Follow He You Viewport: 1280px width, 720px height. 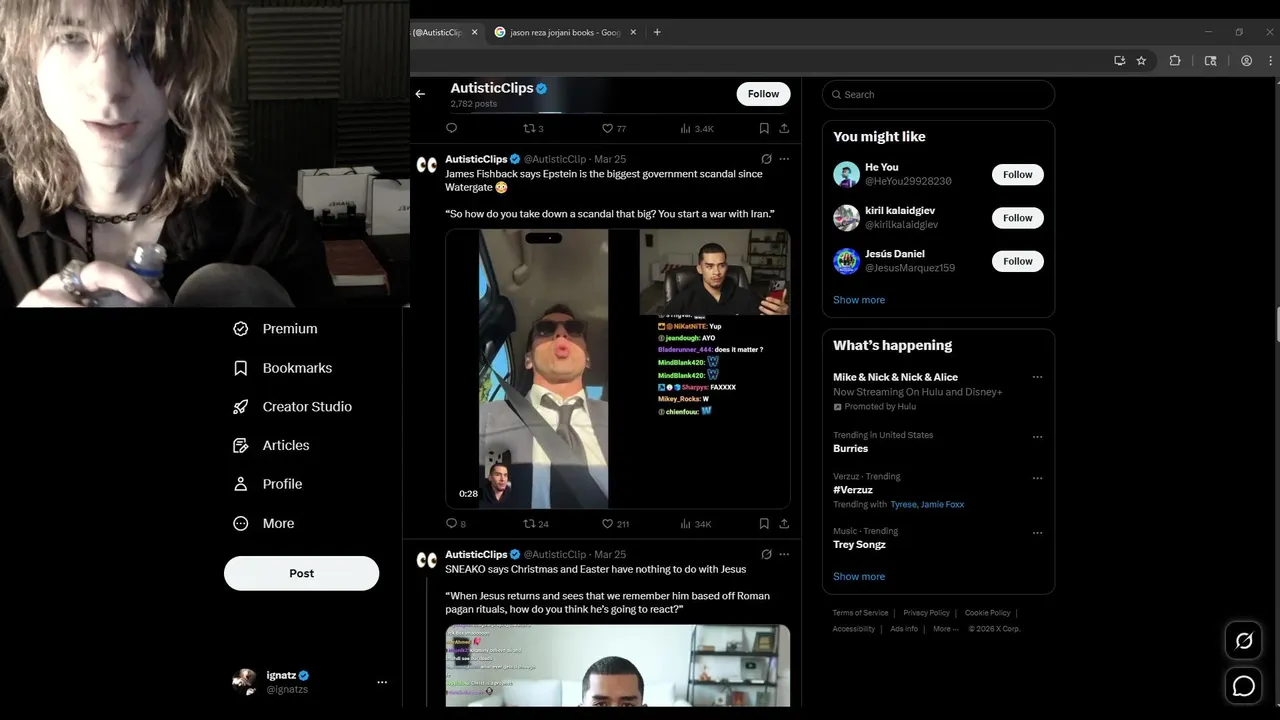point(1017,174)
